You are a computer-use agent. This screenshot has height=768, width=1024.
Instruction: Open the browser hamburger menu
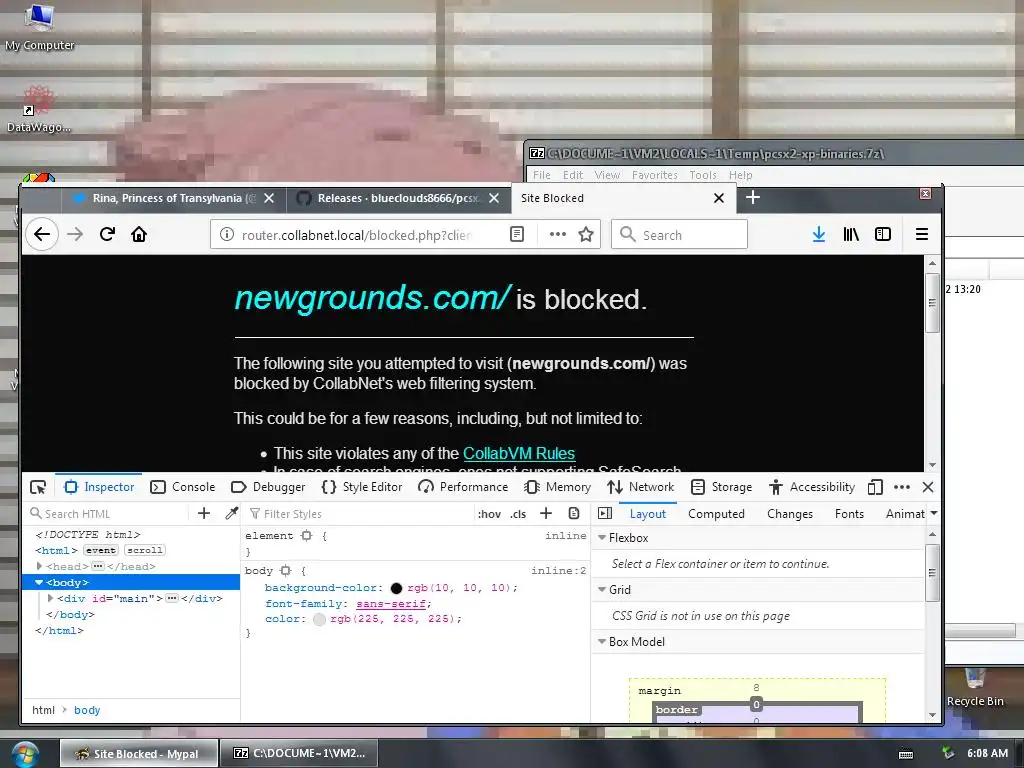(921, 234)
